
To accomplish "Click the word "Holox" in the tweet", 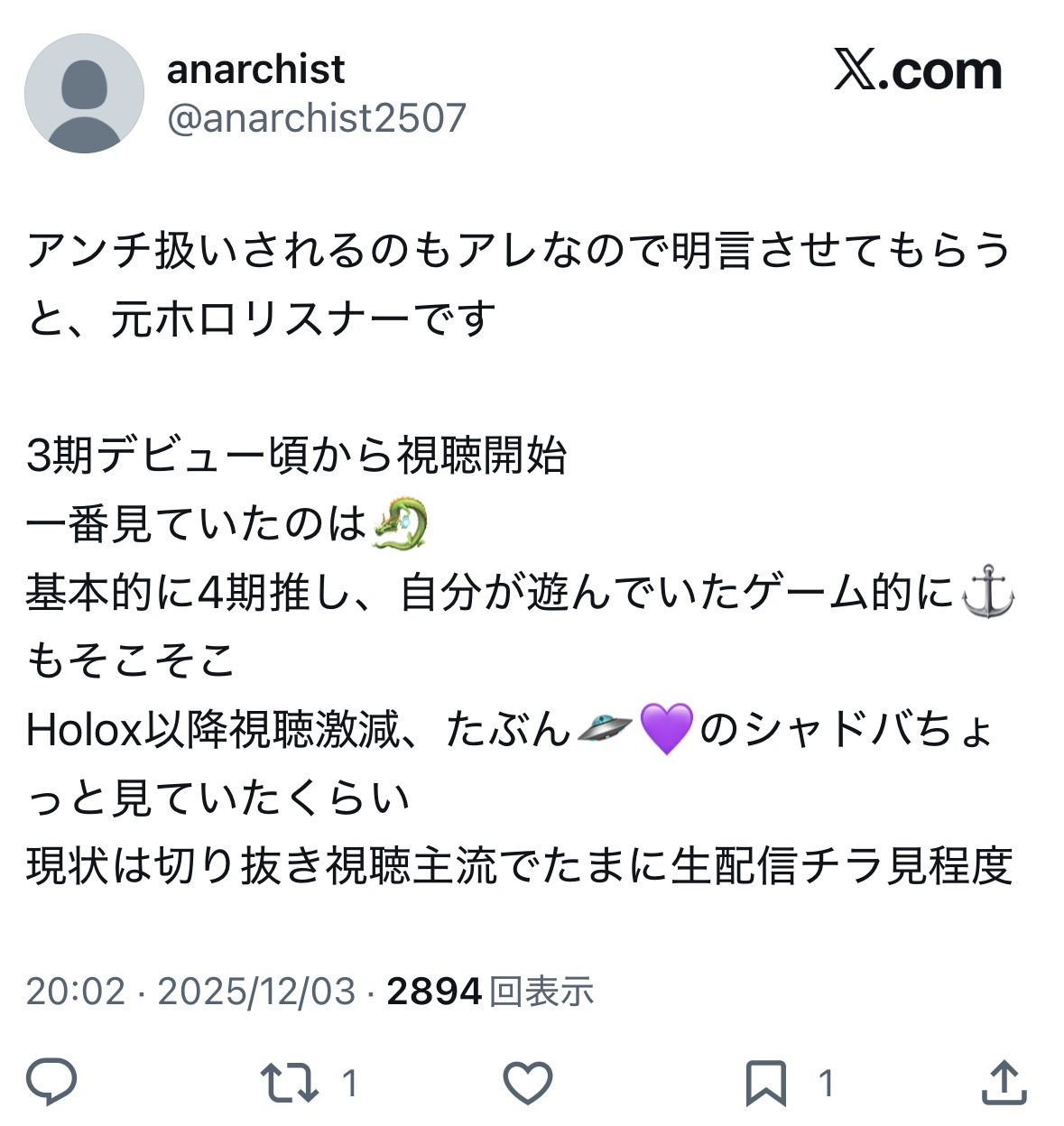I will pyautogui.click(x=86, y=730).
